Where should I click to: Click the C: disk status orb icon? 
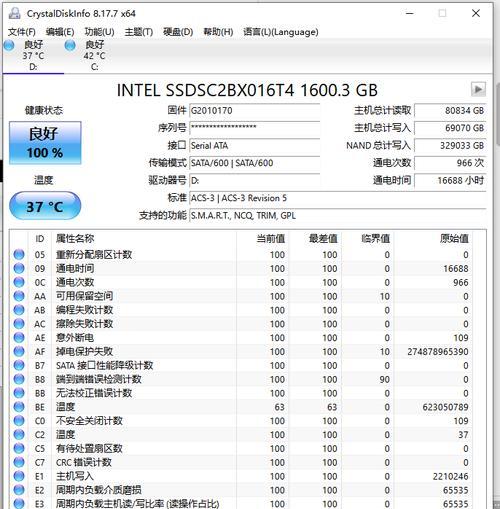click(70, 45)
